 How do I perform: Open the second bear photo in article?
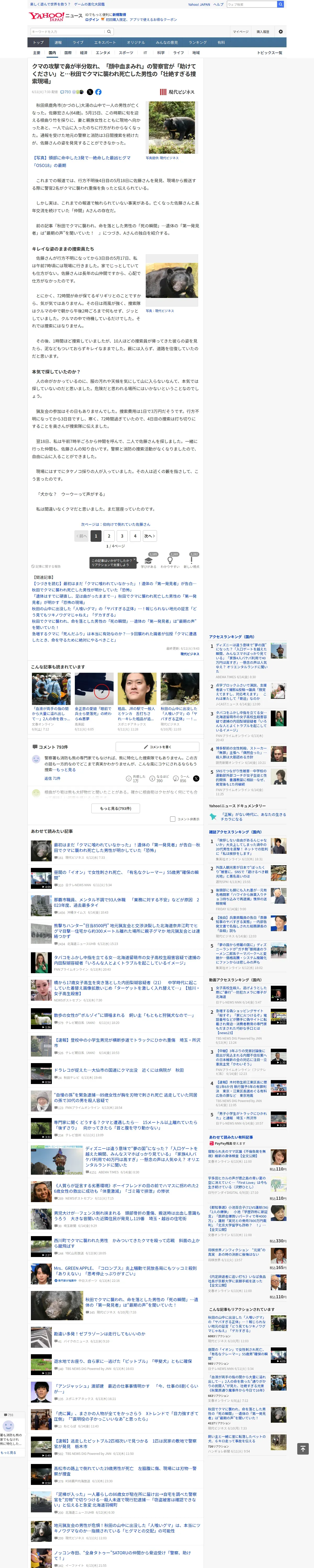(172, 281)
